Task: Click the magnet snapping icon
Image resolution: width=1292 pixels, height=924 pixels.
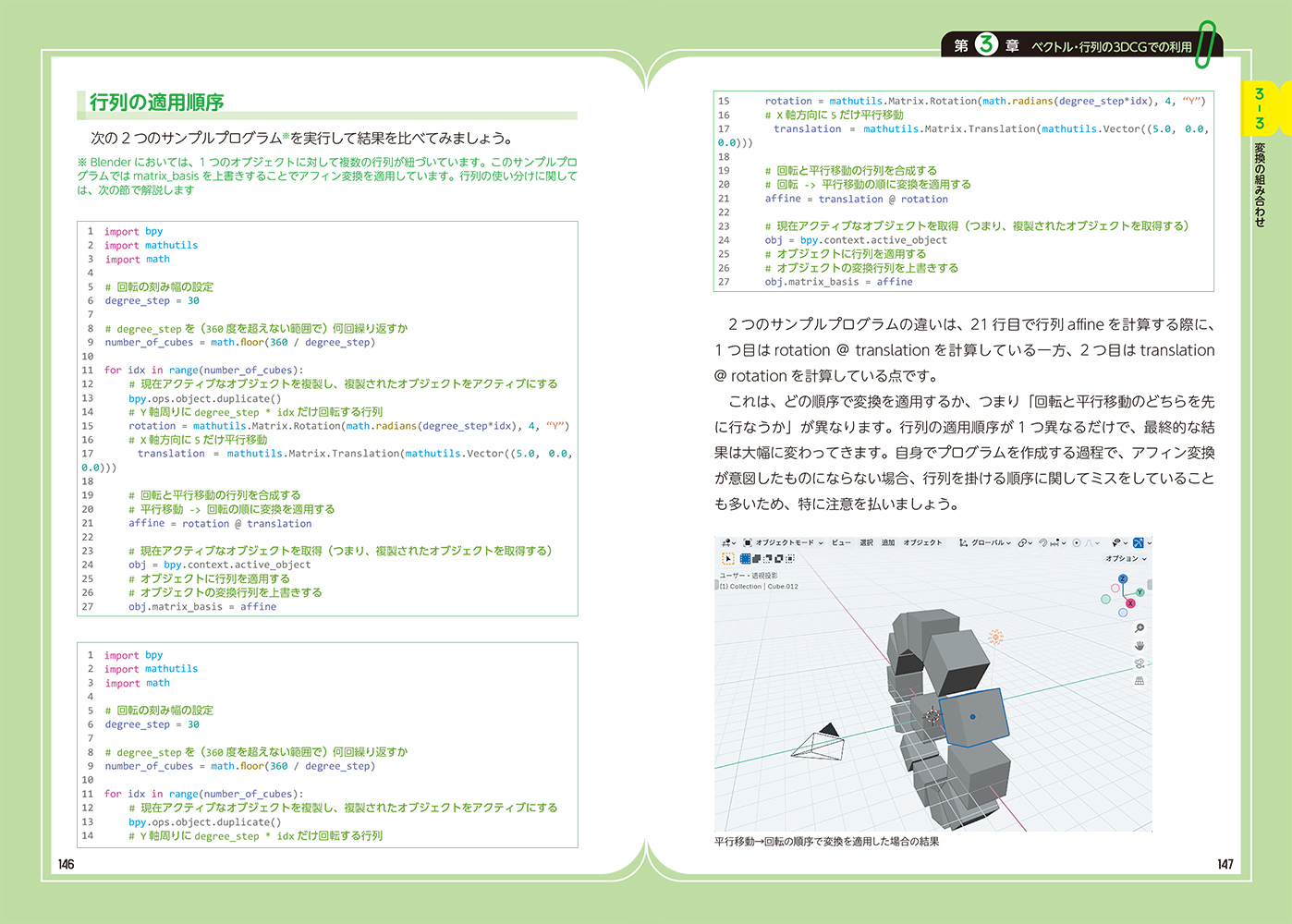Action: pos(1043,543)
